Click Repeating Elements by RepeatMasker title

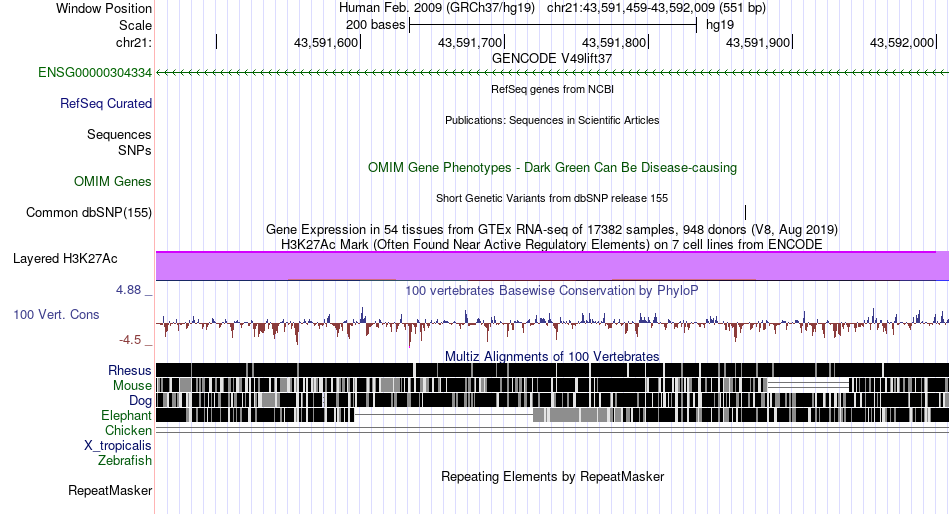tap(552, 476)
